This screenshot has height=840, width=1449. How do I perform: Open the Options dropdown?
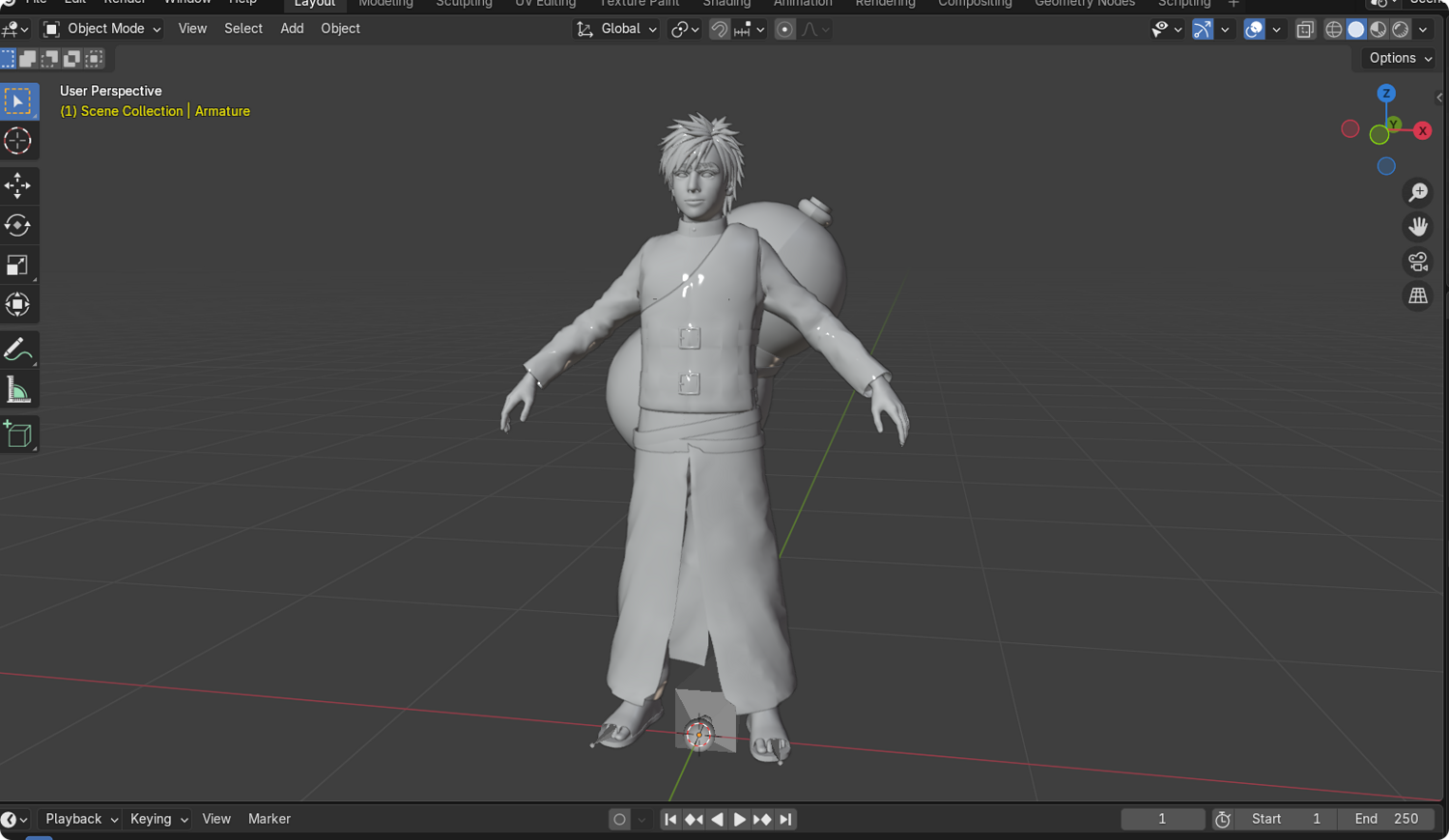click(x=1400, y=58)
